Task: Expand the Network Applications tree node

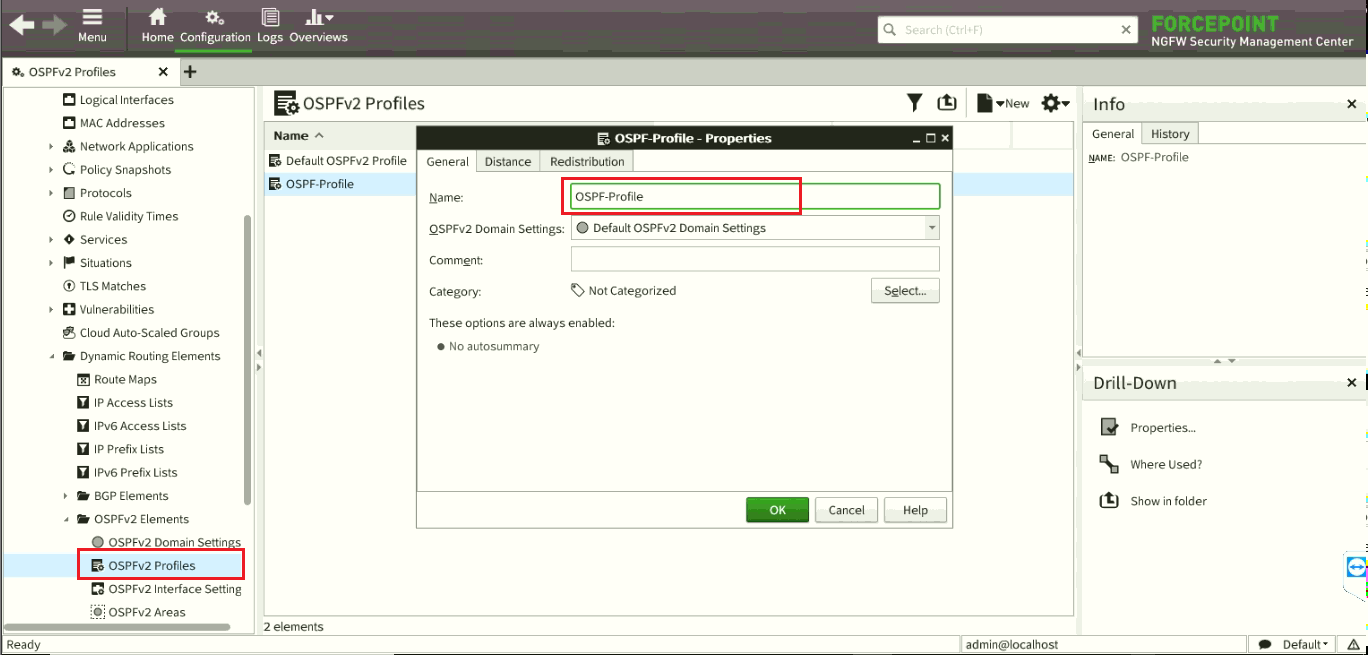Action: (x=51, y=147)
